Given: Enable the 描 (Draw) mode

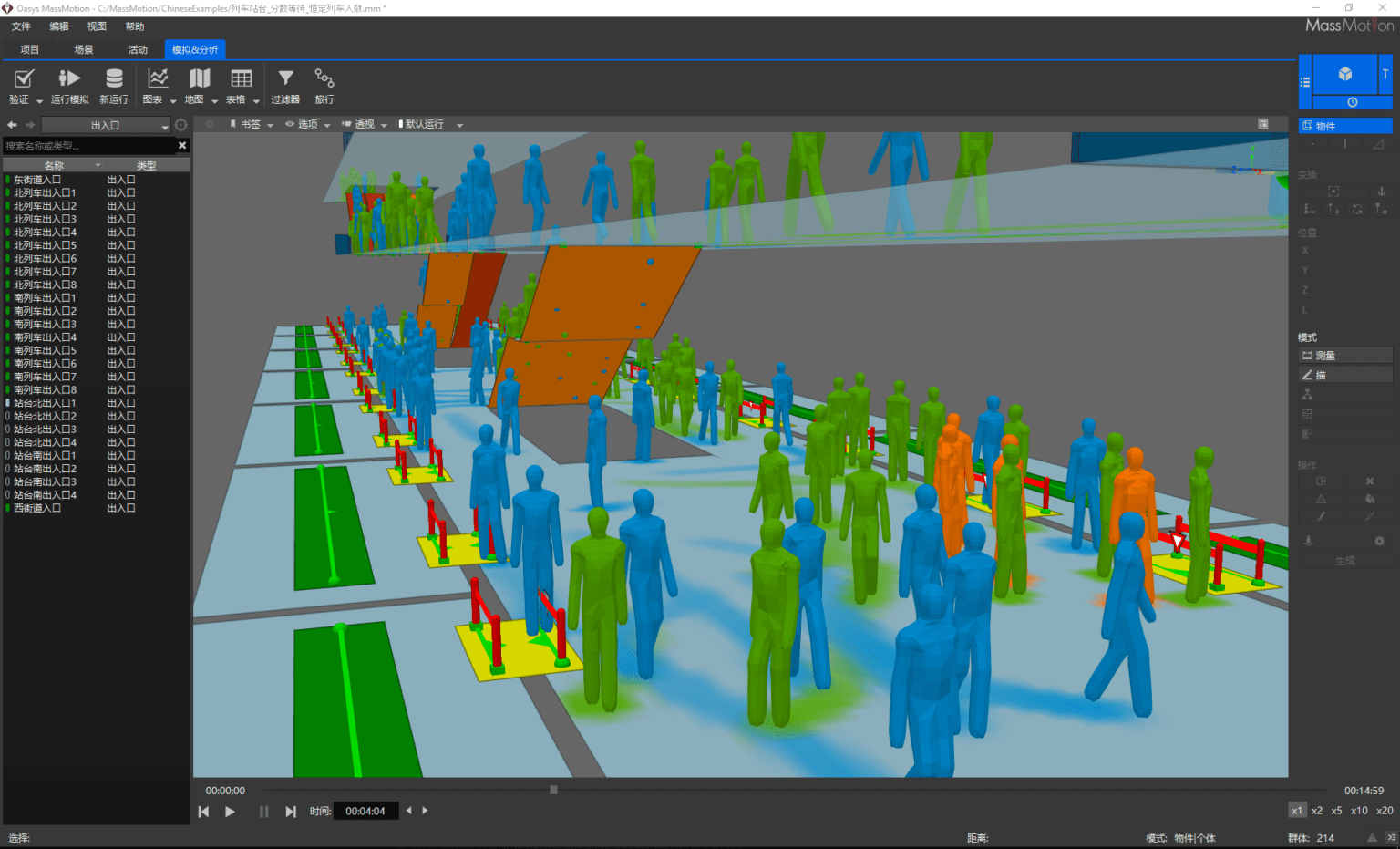Looking at the screenshot, I should [1345, 374].
